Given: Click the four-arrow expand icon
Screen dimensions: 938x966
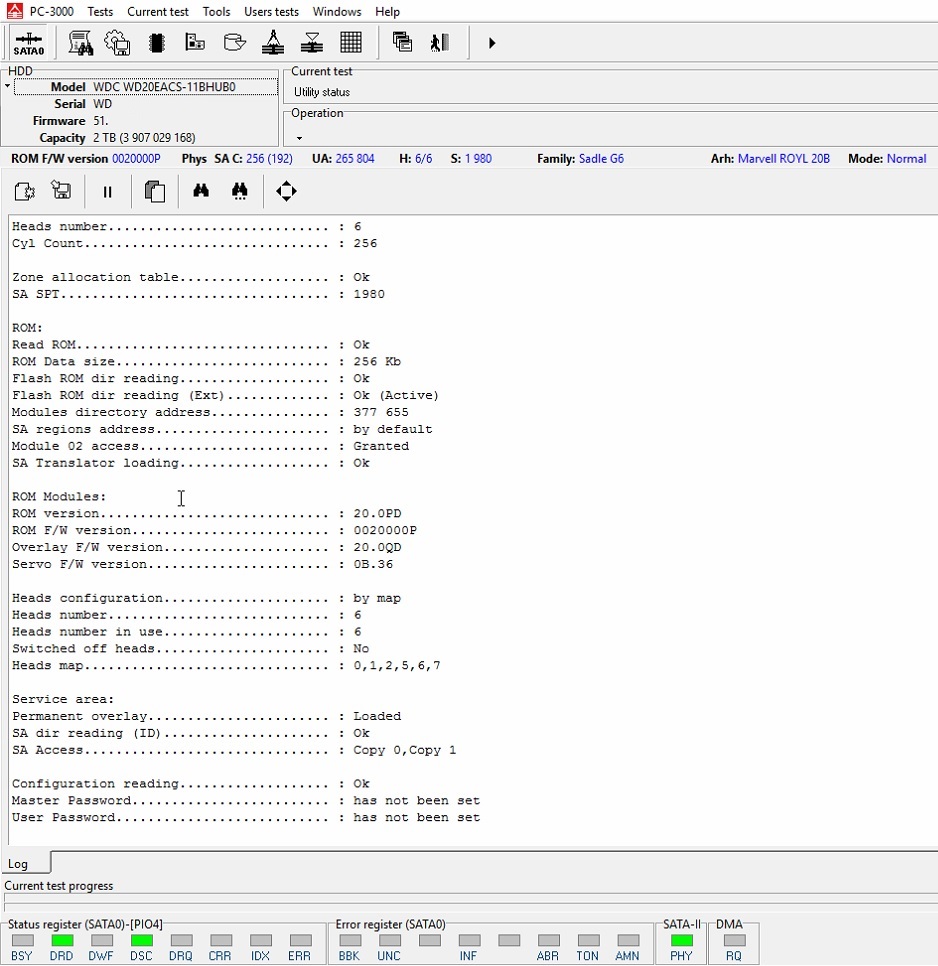Looking at the screenshot, I should [286, 191].
